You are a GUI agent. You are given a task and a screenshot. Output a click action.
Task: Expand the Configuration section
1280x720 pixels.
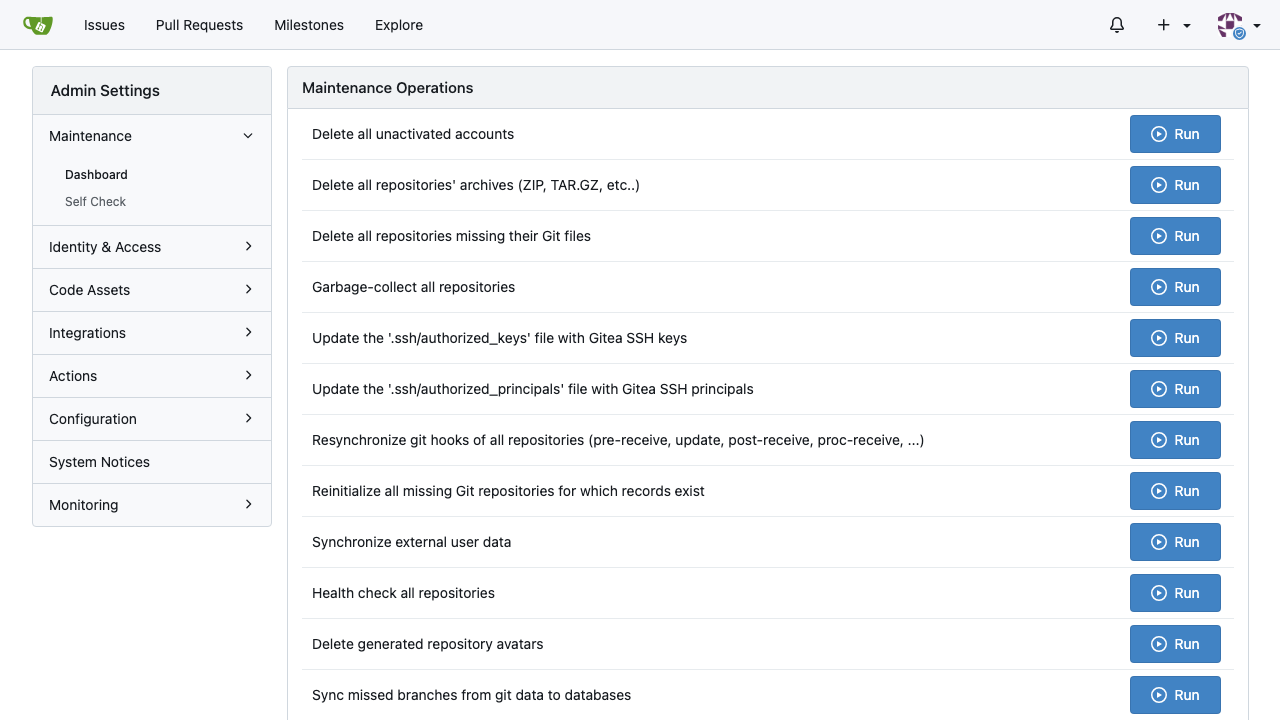coord(152,419)
